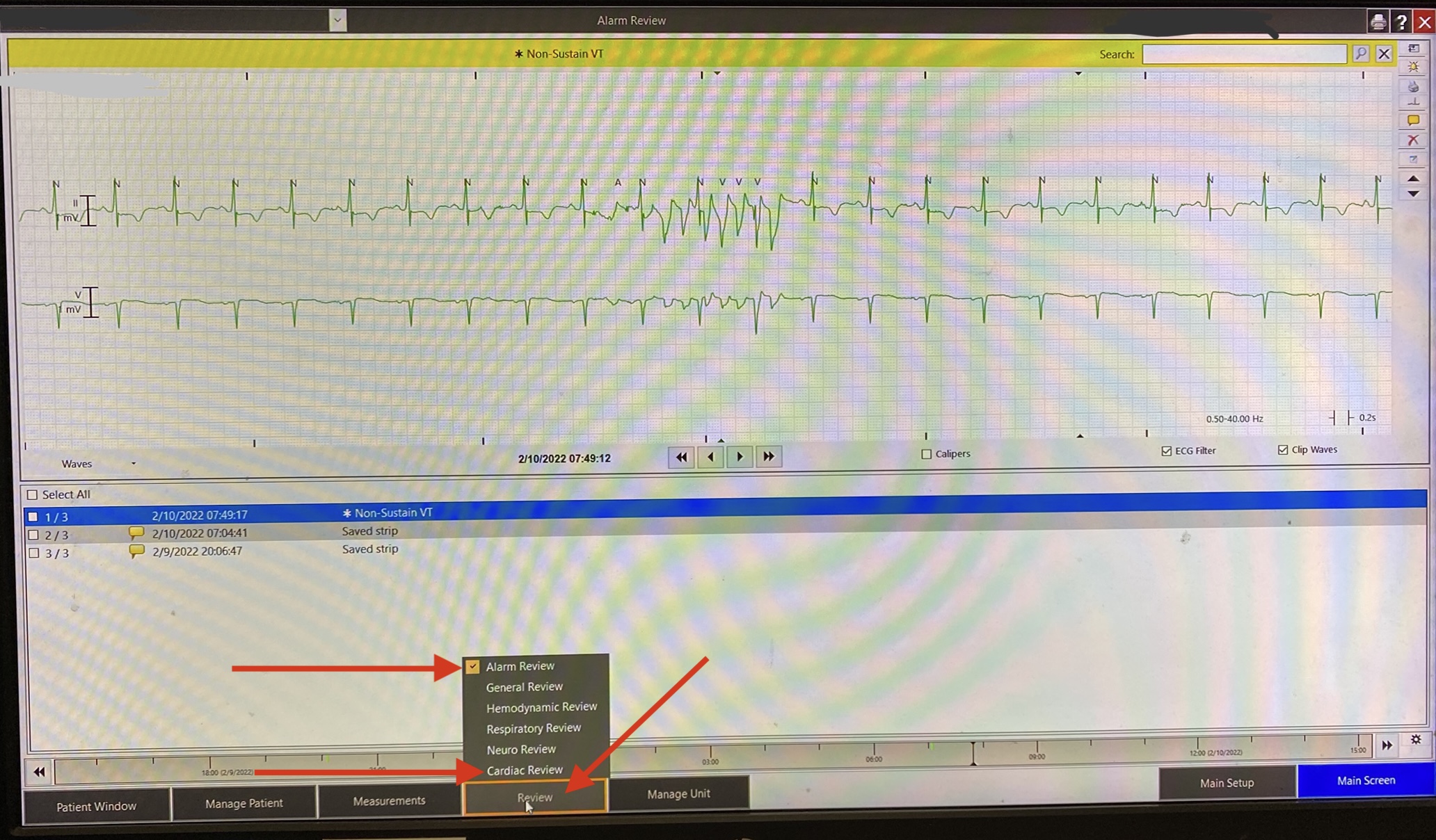Screen dimensions: 1436x840
Task: Click the ECG waveform strip icon
Action: 1413,102
